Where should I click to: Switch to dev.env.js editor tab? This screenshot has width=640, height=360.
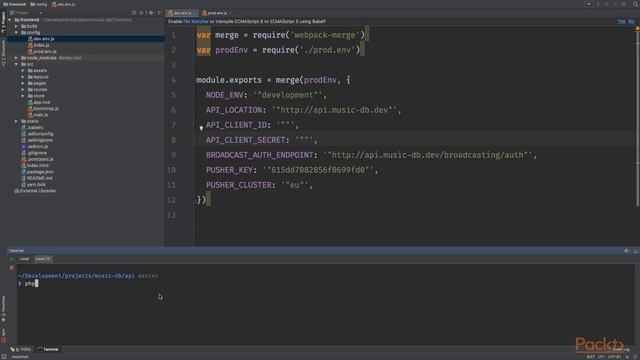pos(182,13)
